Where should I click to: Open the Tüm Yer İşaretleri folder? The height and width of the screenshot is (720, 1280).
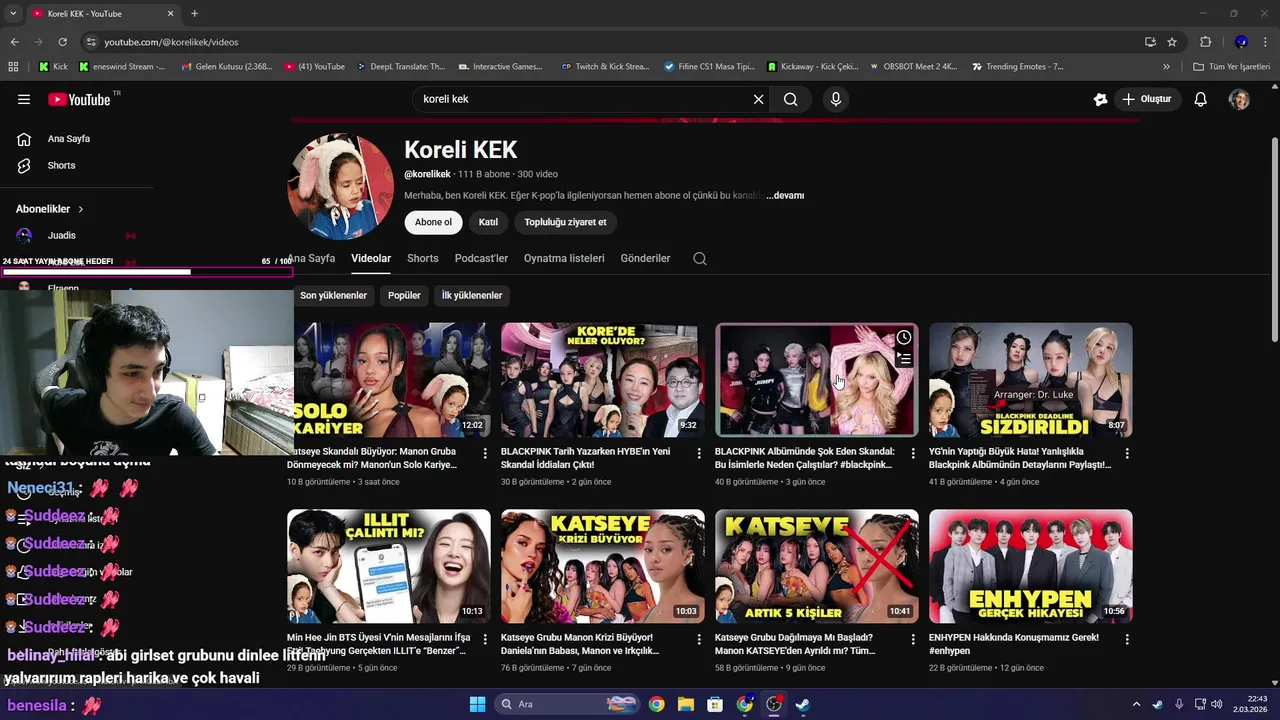click(x=1231, y=67)
